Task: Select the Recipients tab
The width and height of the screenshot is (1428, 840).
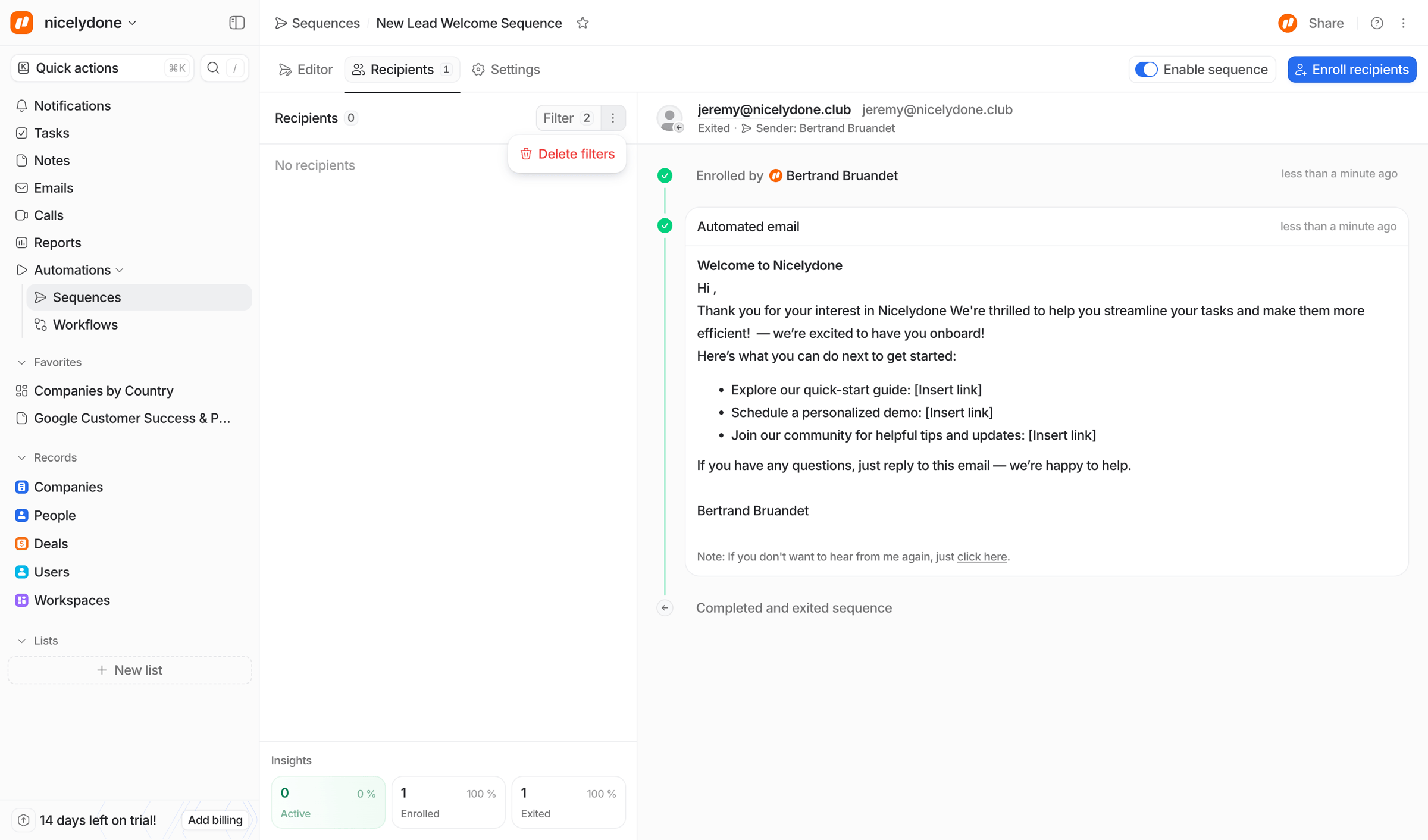Action: (402, 69)
